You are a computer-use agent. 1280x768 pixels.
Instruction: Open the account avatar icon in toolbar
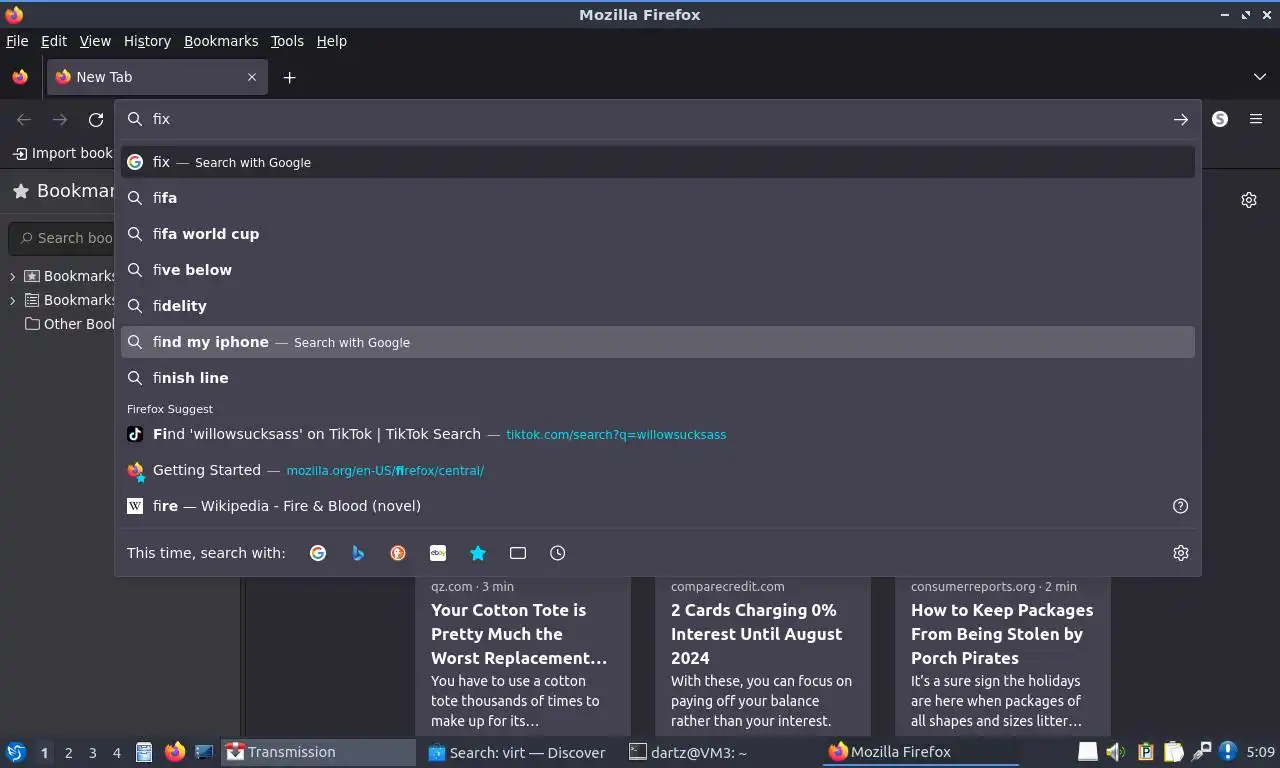(x=1220, y=119)
